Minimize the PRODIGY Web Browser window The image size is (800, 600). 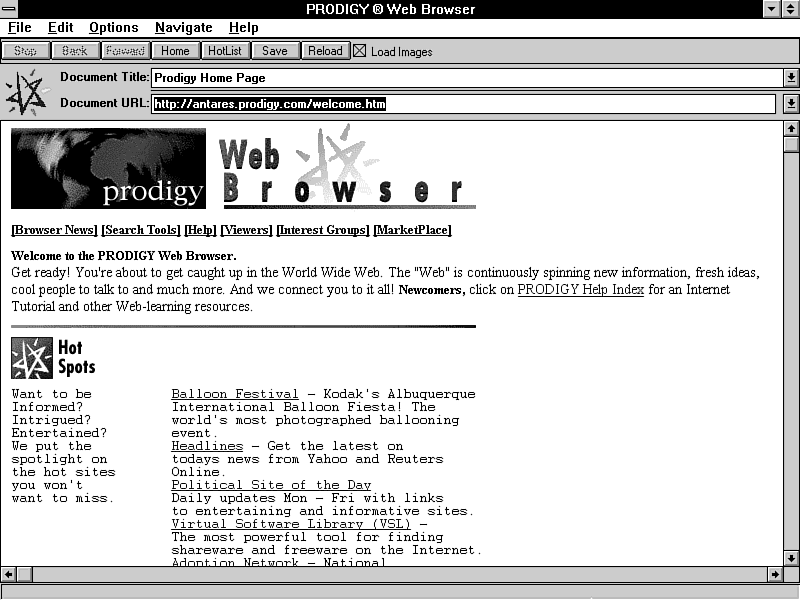click(771, 9)
